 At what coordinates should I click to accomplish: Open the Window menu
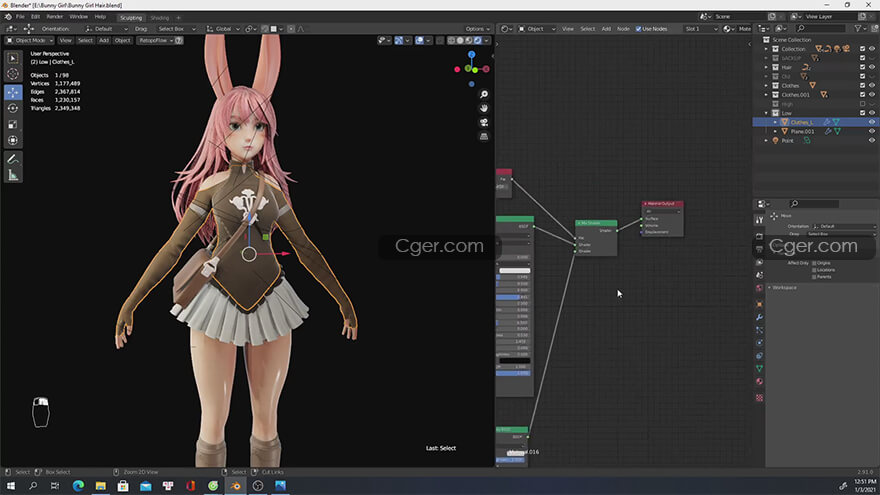79,17
